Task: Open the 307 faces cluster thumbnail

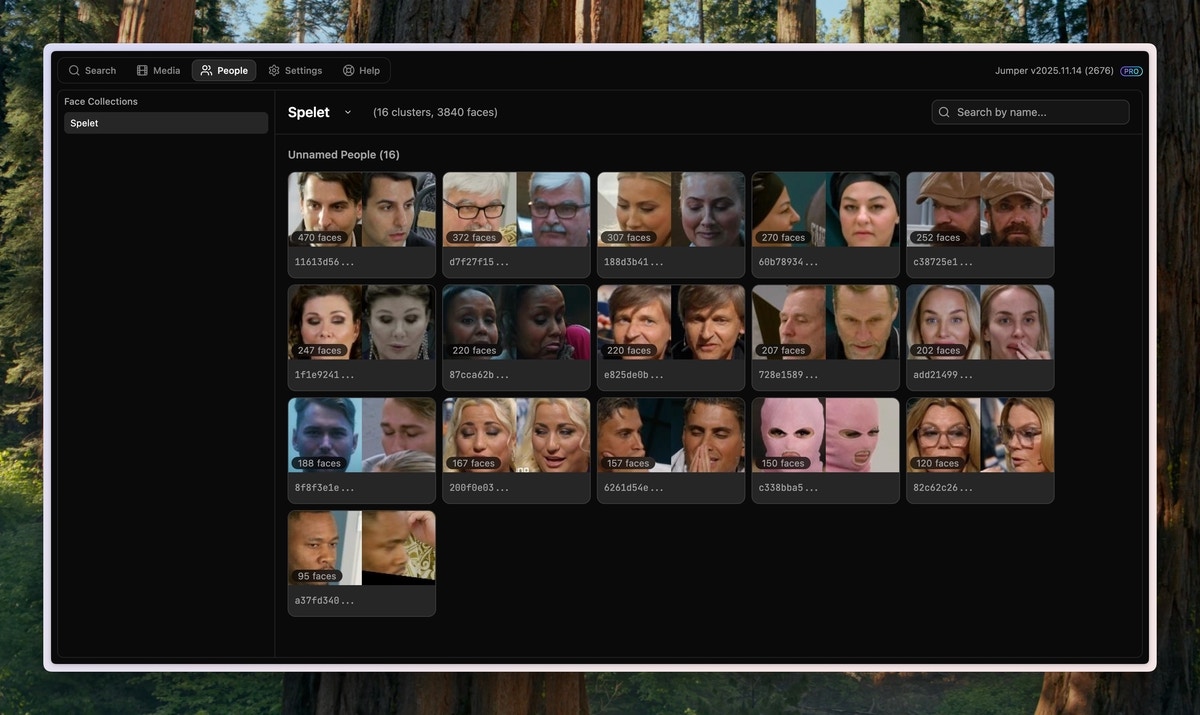Action: point(670,208)
